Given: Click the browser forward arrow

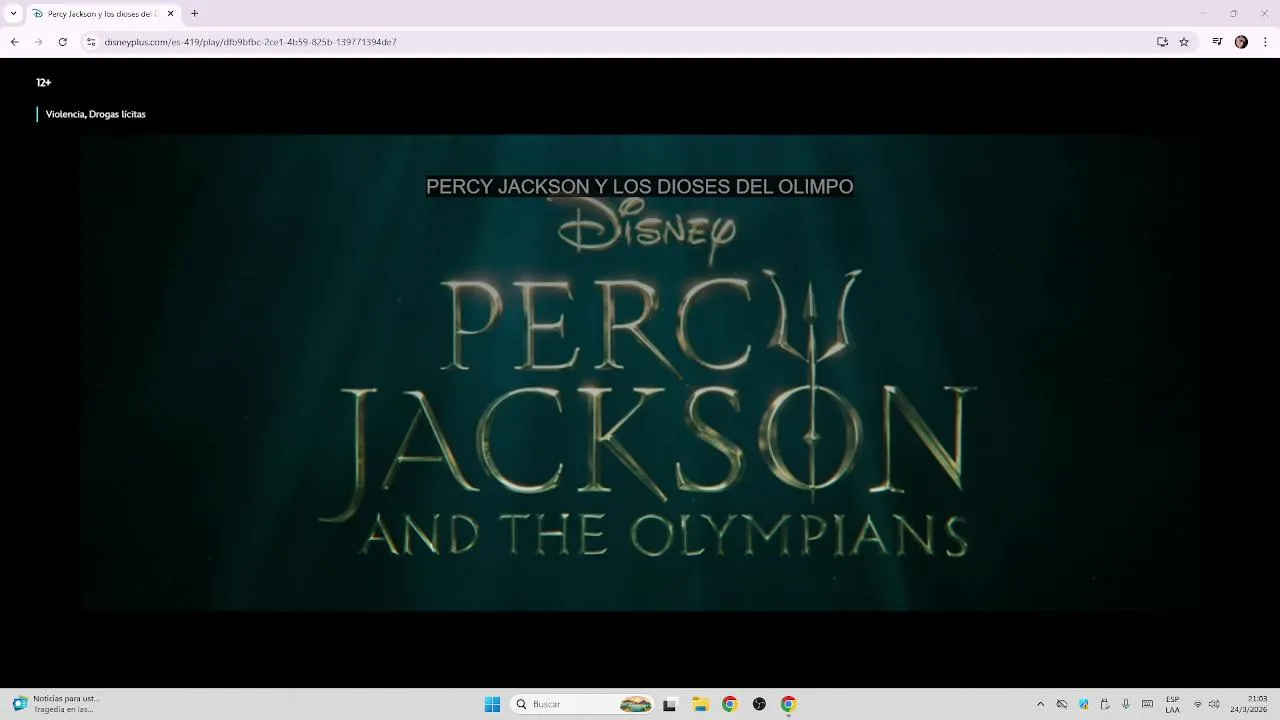Looking at the screenshot, I should tap(38, 42).
